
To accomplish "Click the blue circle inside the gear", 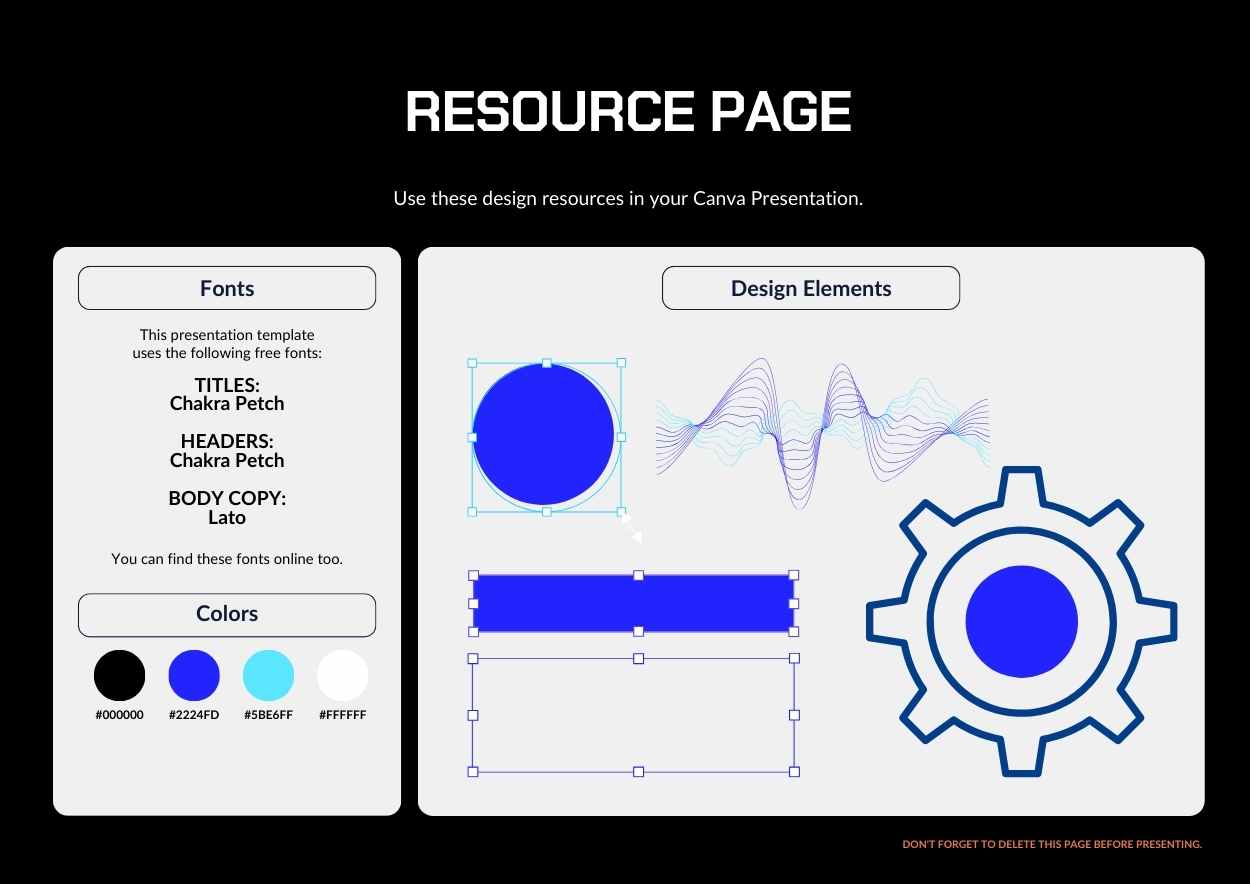I will click(x=1021, y=621).
